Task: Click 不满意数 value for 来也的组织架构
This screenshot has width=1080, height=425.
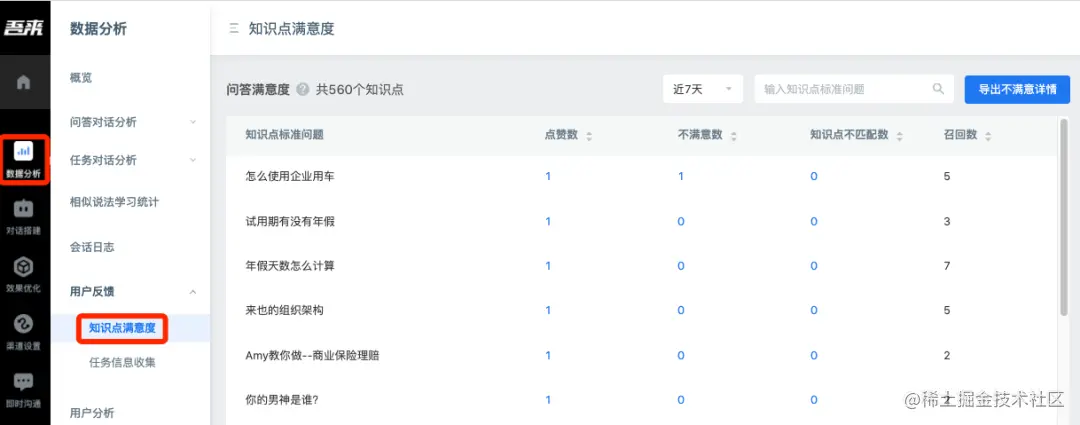Action: 681,311
